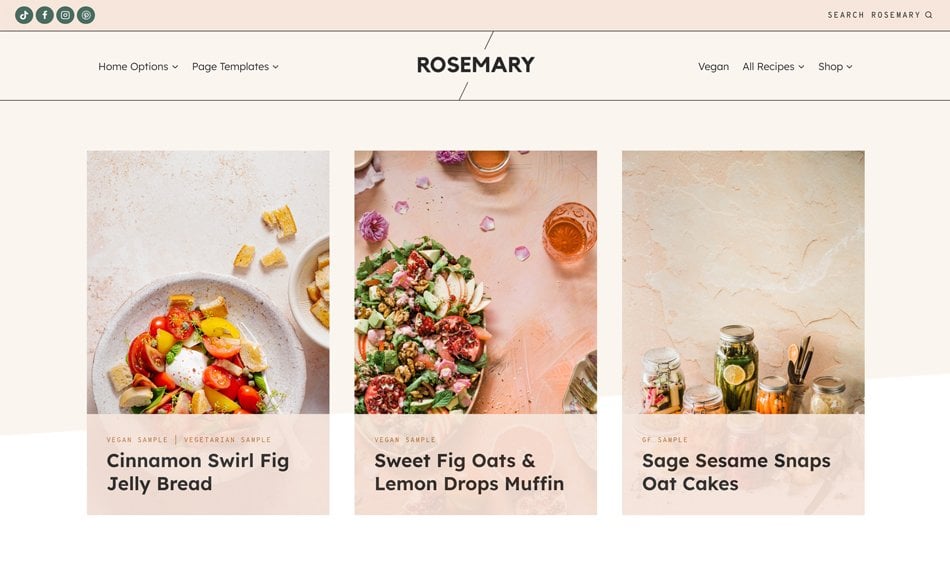Click the Instagram social icon

click(x=65, y=15)
